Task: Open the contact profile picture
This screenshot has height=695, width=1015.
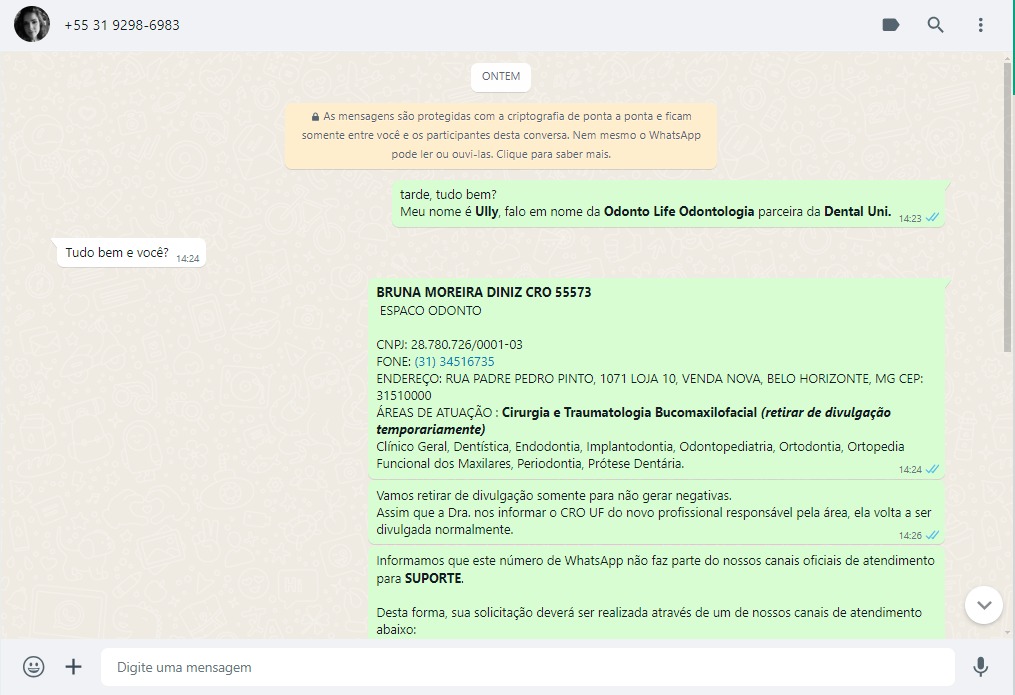Action: point(32,25)
